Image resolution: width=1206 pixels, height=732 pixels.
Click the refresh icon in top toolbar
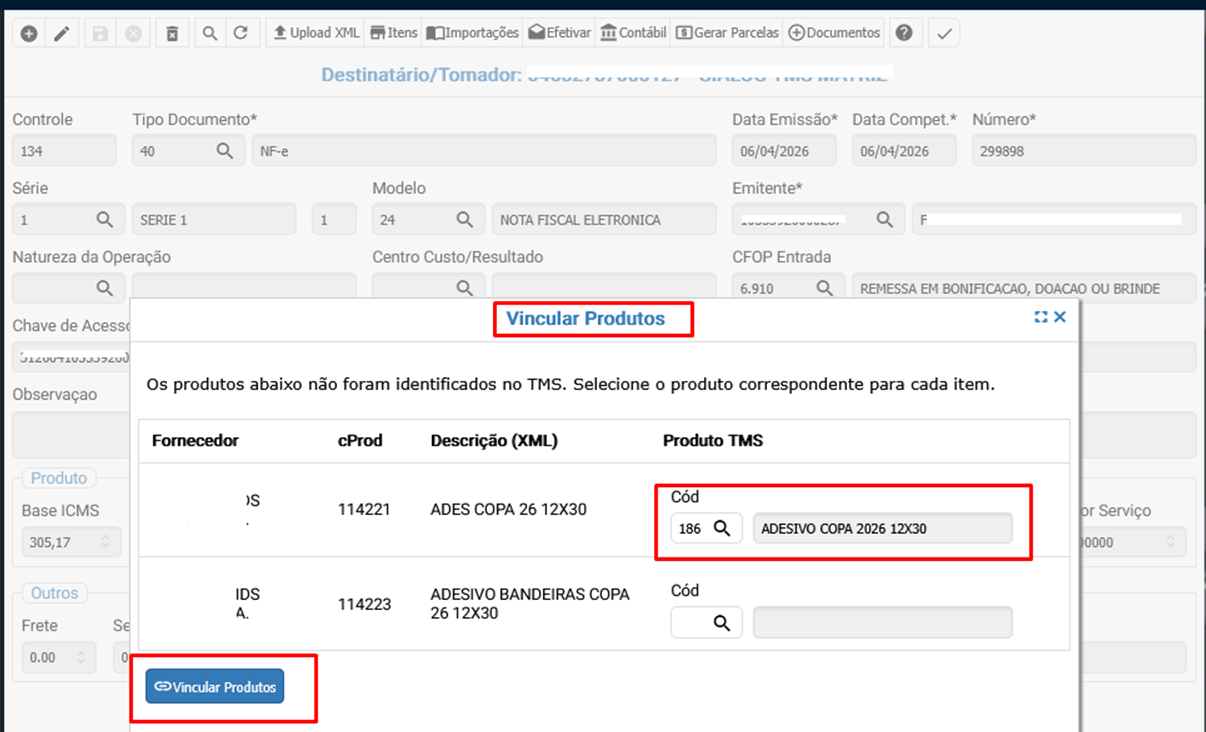point(240,33)
